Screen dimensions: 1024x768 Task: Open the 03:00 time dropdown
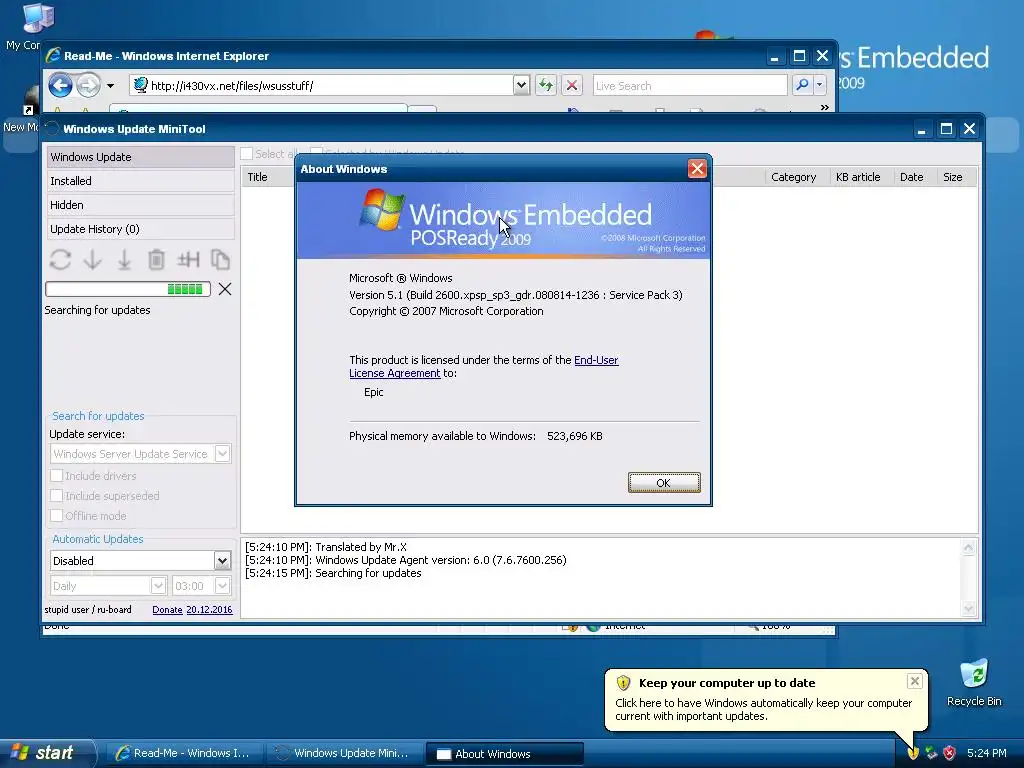pyautogui.click(x=222, y=586)
